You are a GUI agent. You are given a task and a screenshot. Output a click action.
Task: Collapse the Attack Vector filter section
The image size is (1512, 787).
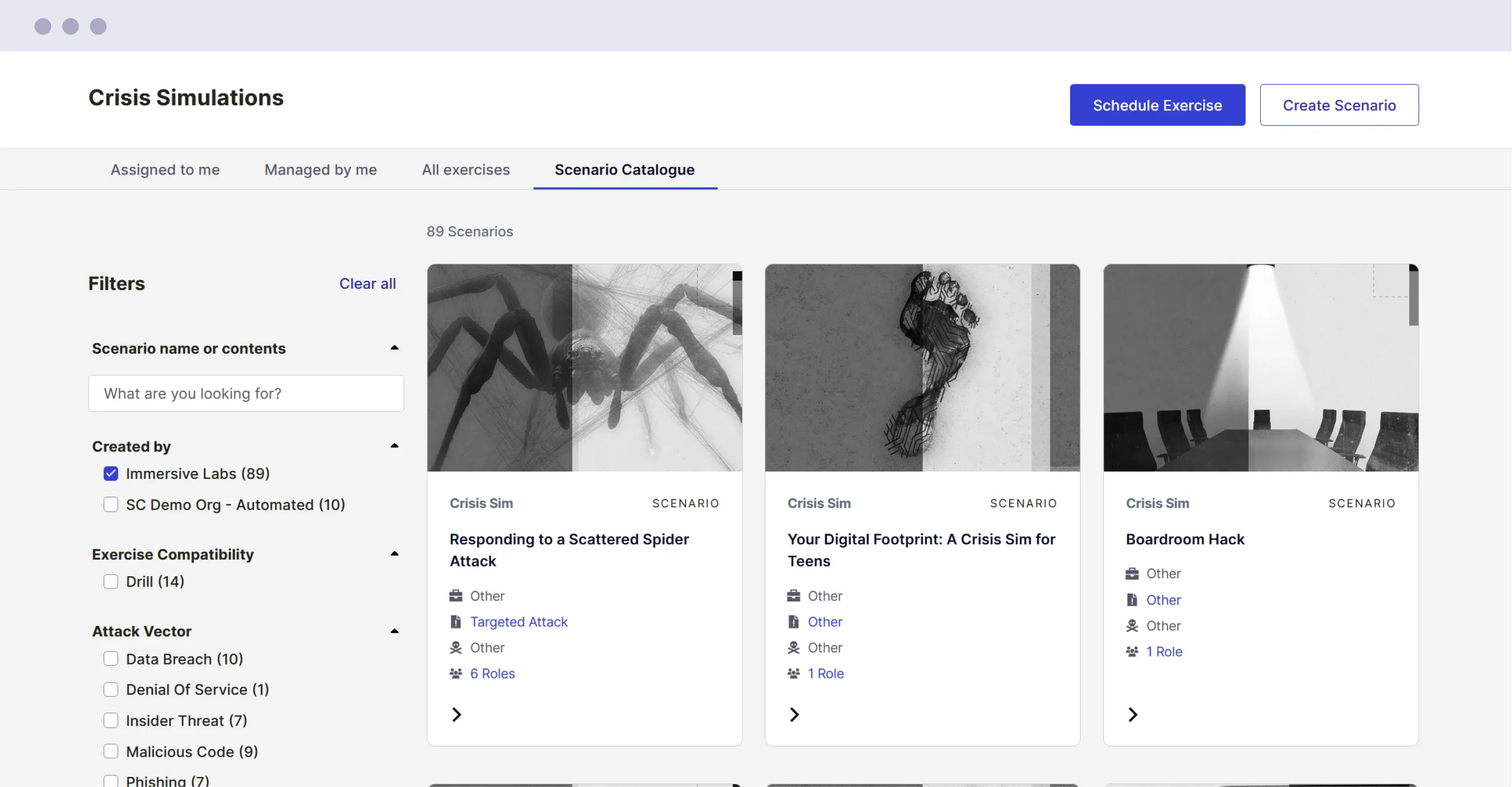(394, 632)
